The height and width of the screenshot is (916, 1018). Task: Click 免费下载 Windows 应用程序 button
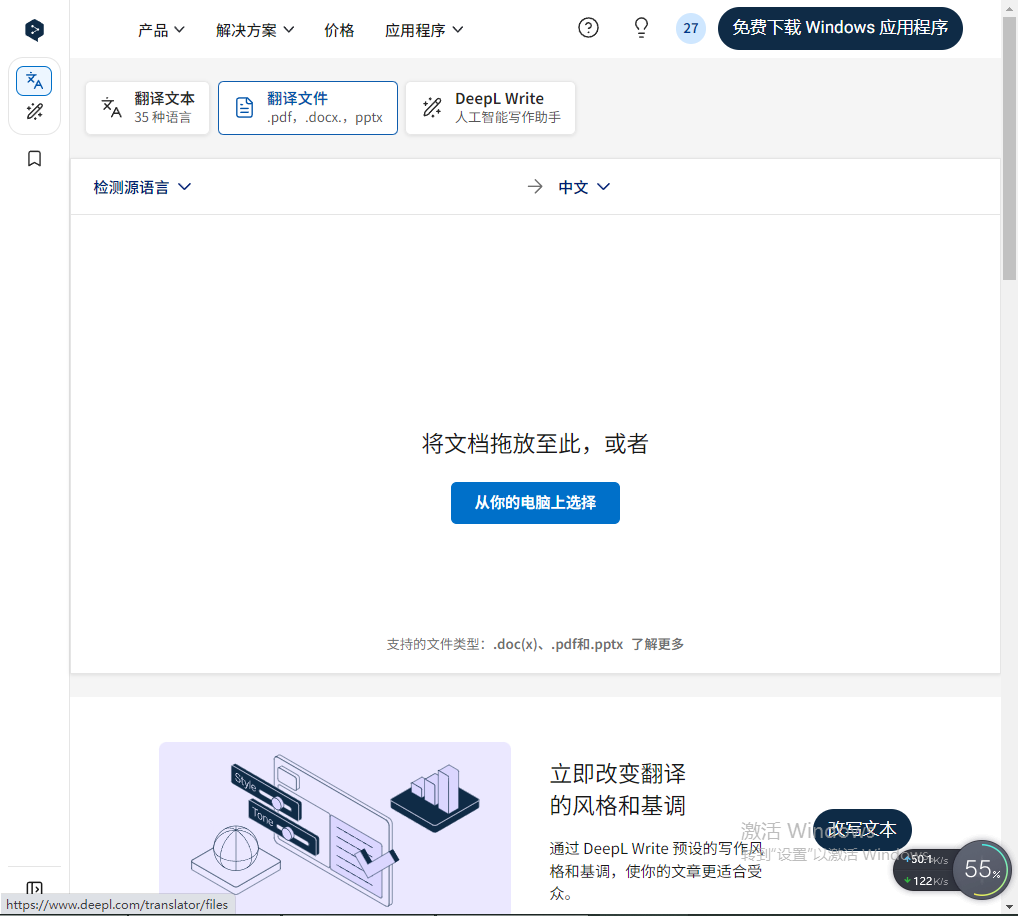click(x=840, y=28)
